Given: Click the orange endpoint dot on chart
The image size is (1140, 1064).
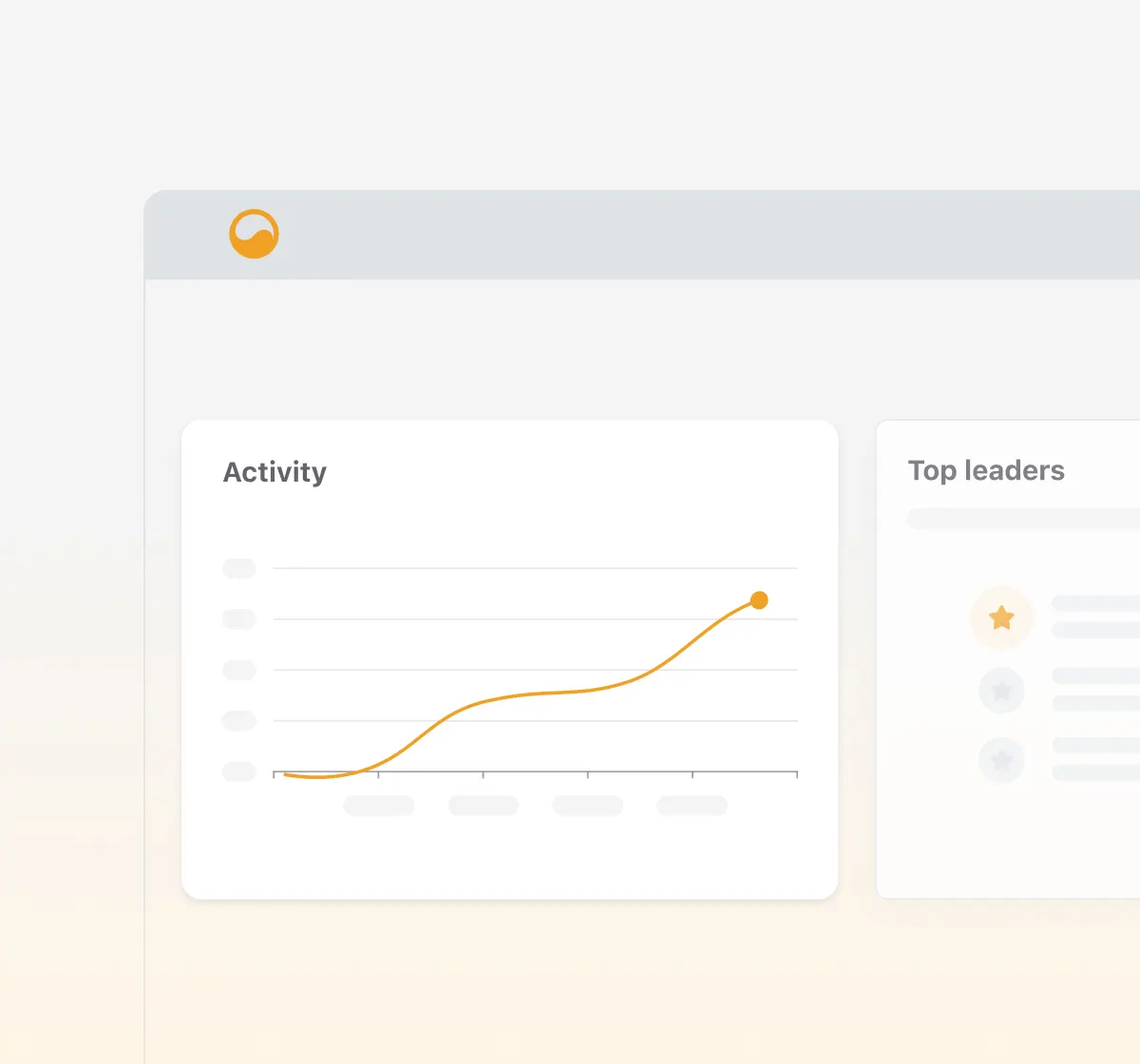Looking at the screenshot, I should (x=759, y=600).
